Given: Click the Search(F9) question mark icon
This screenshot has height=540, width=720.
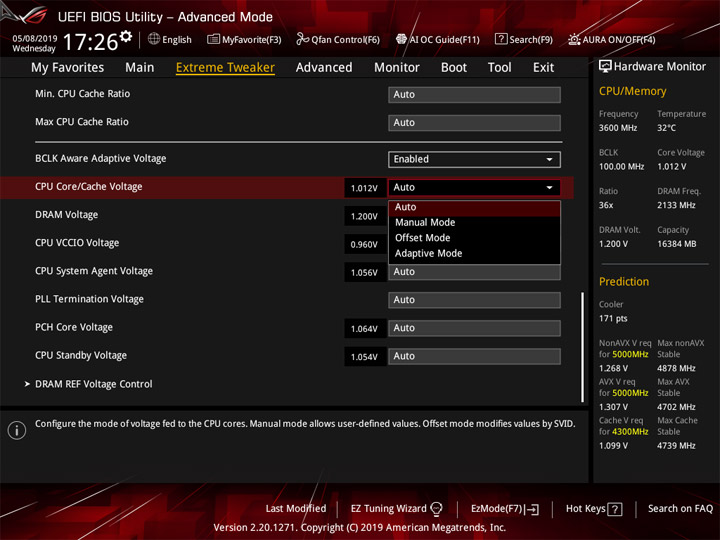Looking at the screenshot, I should tap(501, 39).
